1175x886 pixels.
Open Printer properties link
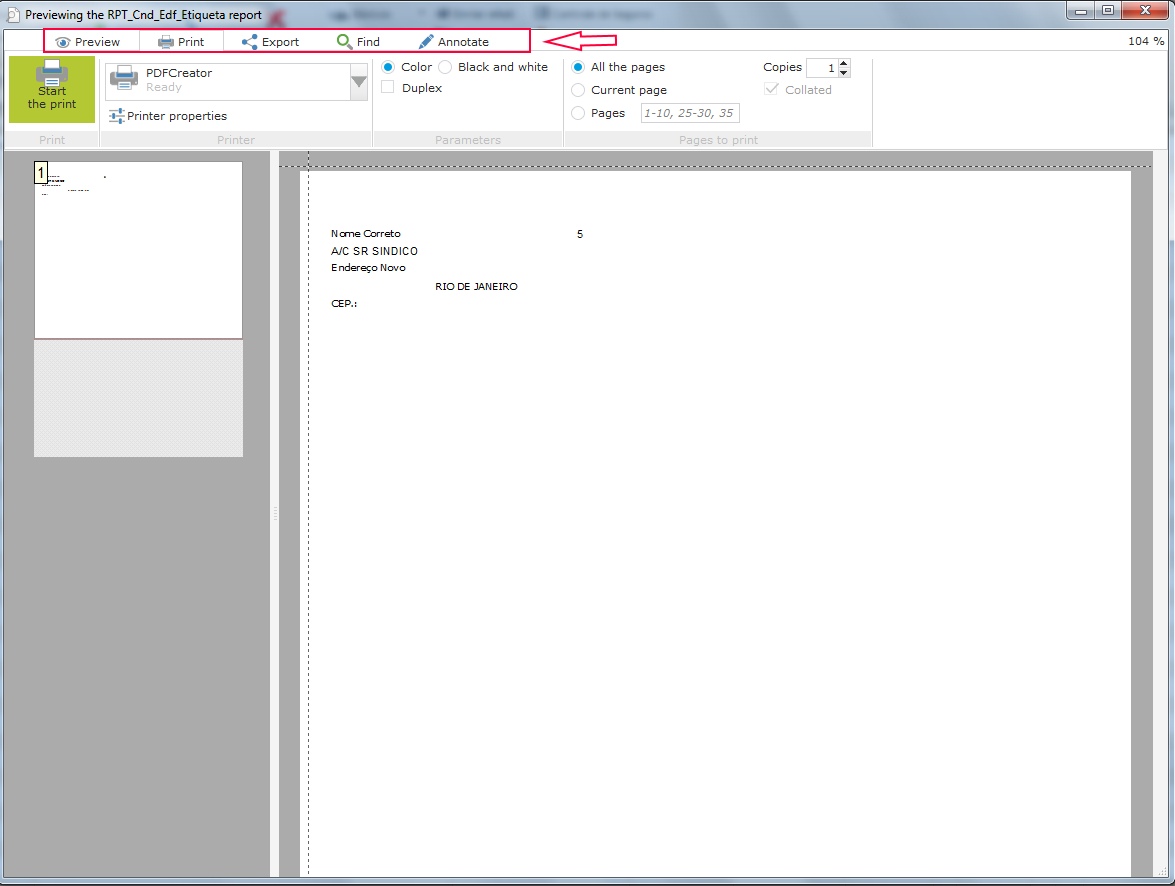(177, 116)
